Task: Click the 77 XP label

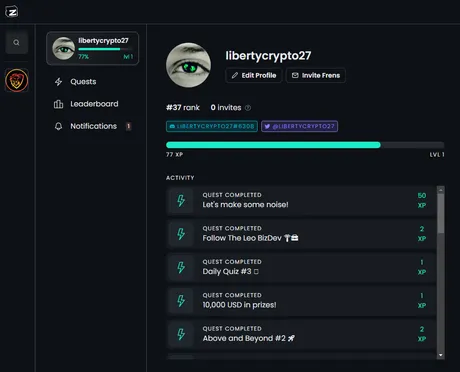Action: pyautogui.click(x=174, y=155)
